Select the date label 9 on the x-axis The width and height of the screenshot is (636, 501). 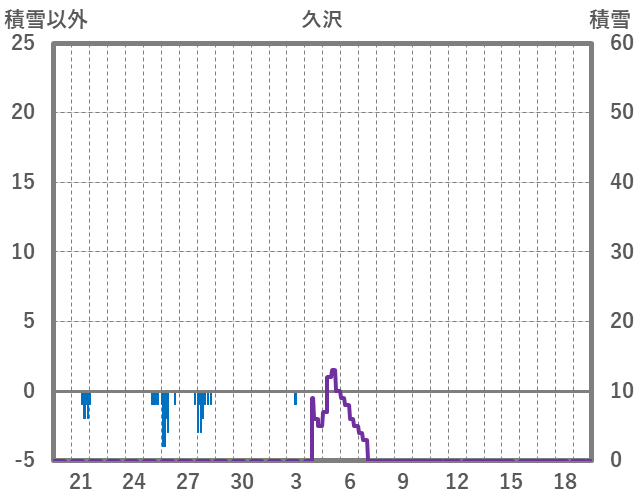(403, 481)
